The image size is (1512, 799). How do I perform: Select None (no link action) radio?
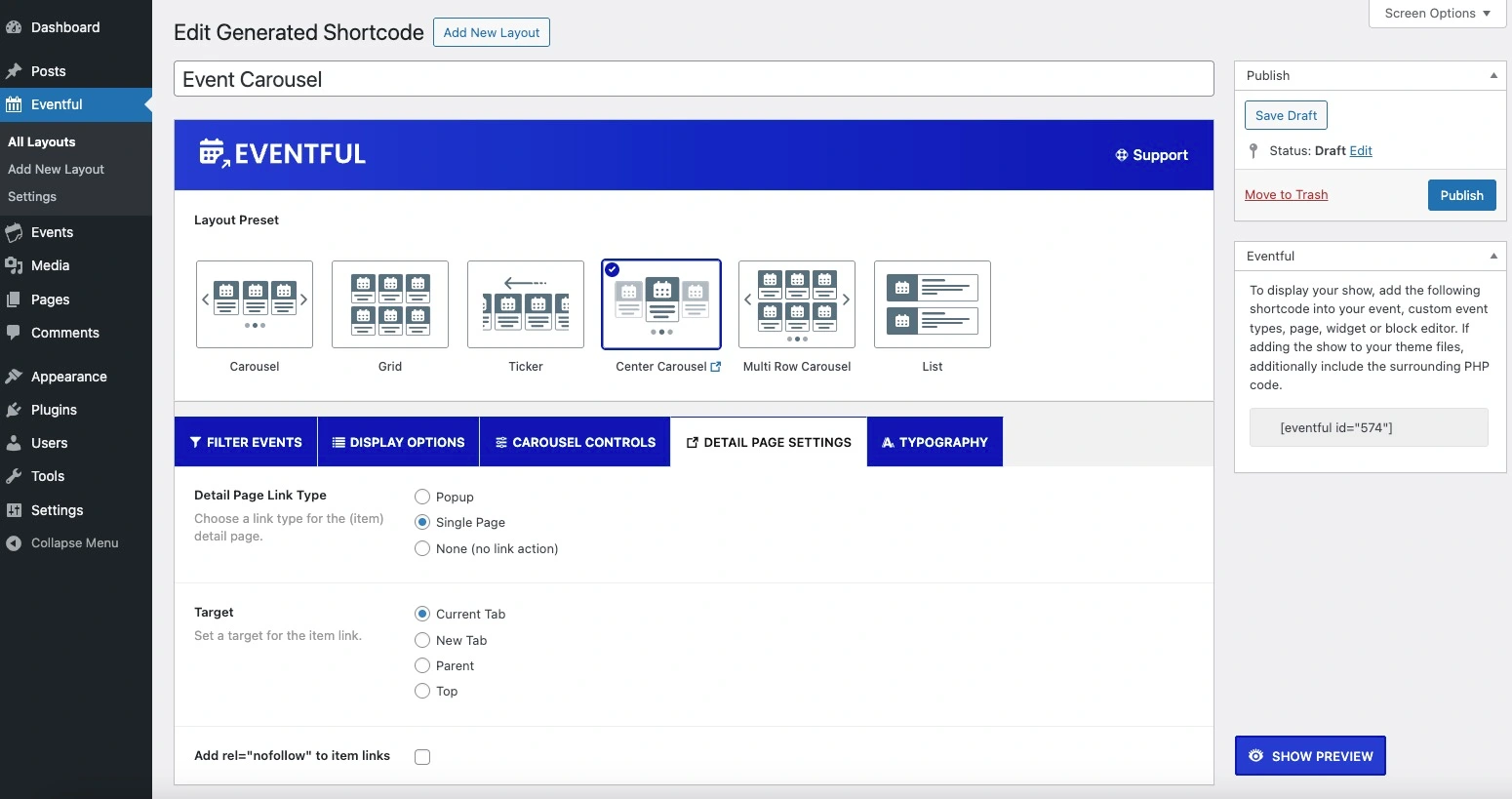[422, 548]
